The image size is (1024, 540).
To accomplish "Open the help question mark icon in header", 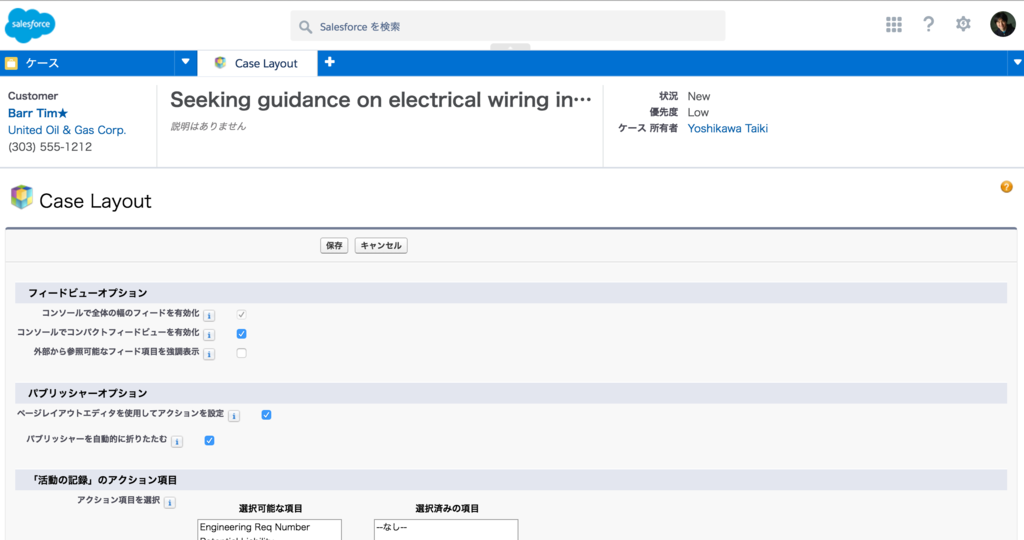I will point(928,25).
